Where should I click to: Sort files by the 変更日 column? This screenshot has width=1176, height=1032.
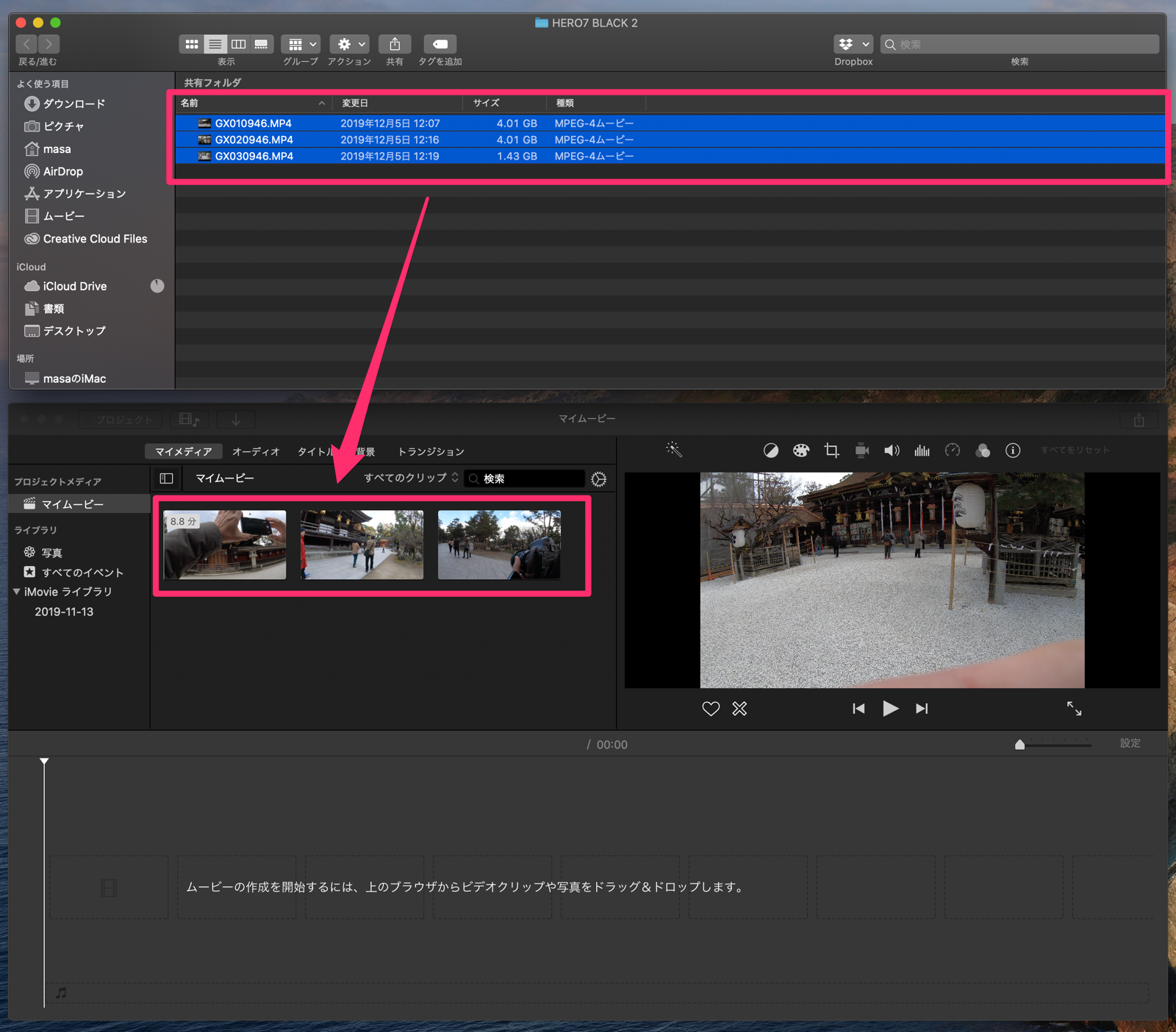[x=398, y=103]
